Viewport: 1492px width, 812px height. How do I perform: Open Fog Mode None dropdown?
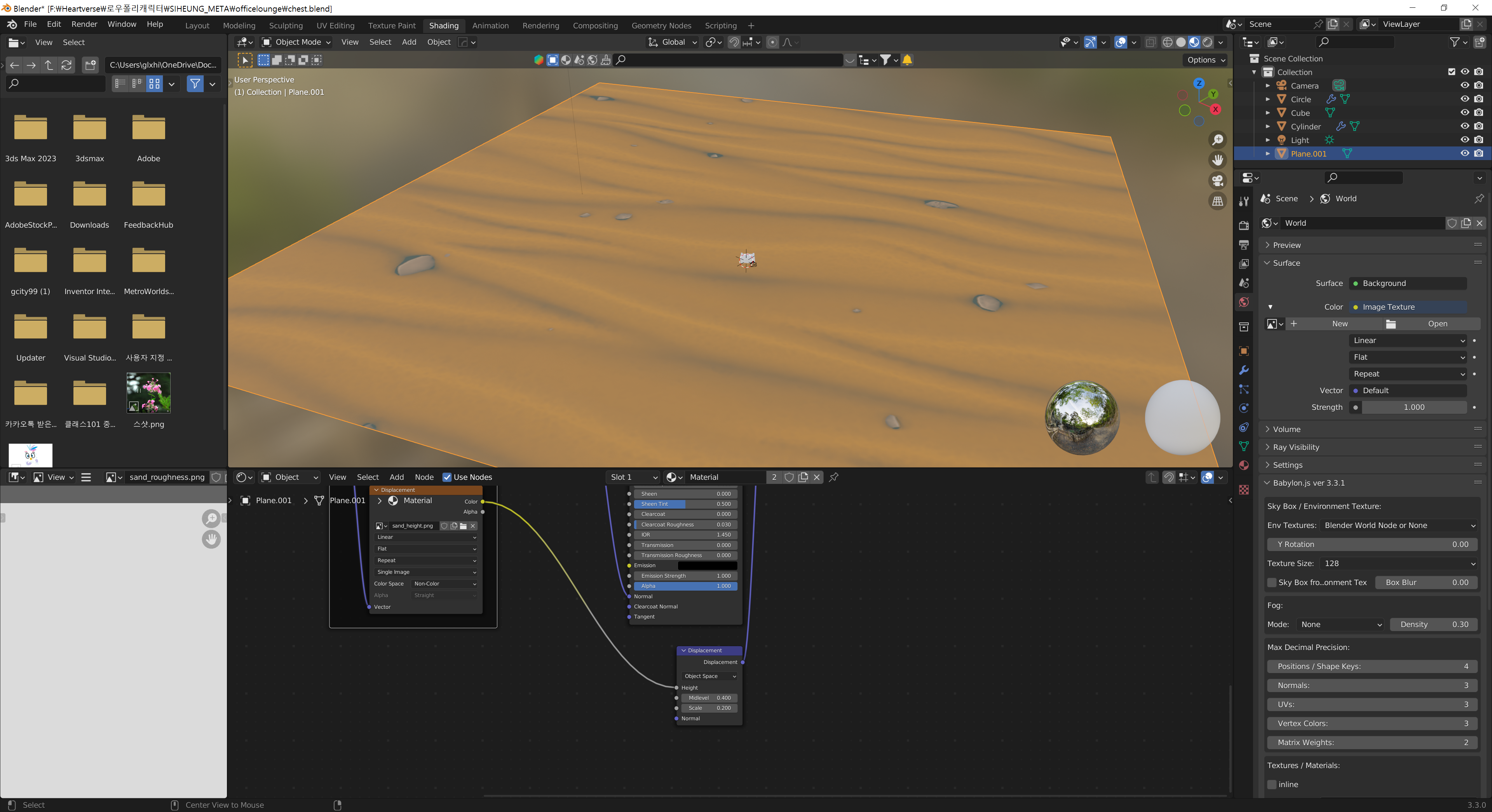pyautogui.click(x=1340, y=624)
